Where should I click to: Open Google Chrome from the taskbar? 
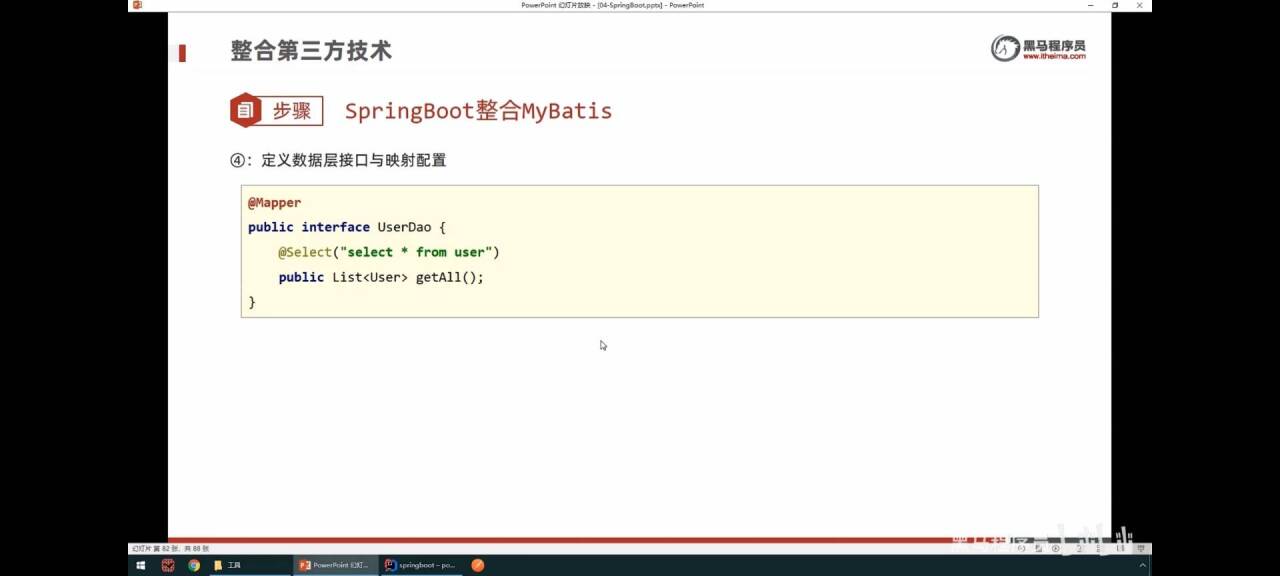pos(194,565)
